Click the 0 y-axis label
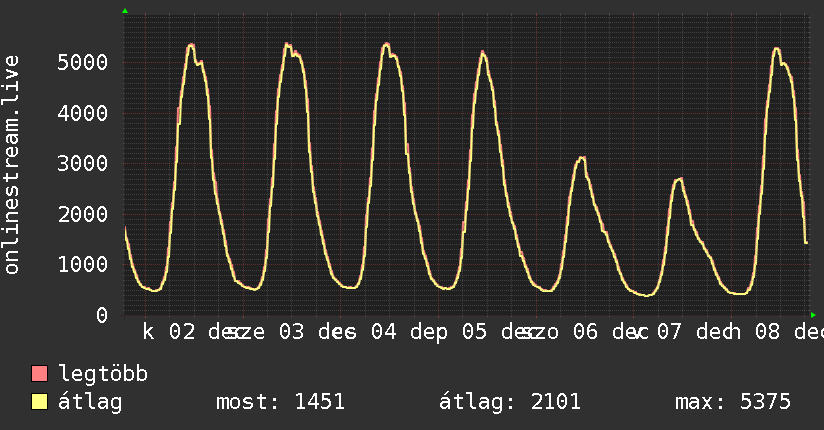 click(102, 315)
